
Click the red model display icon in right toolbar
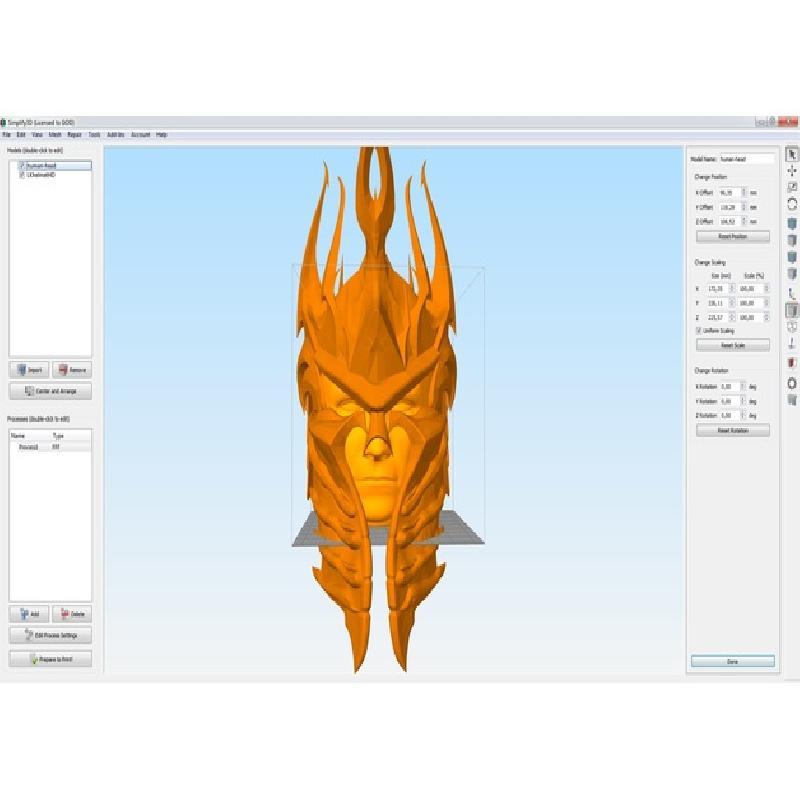click(x=792, y=362)
